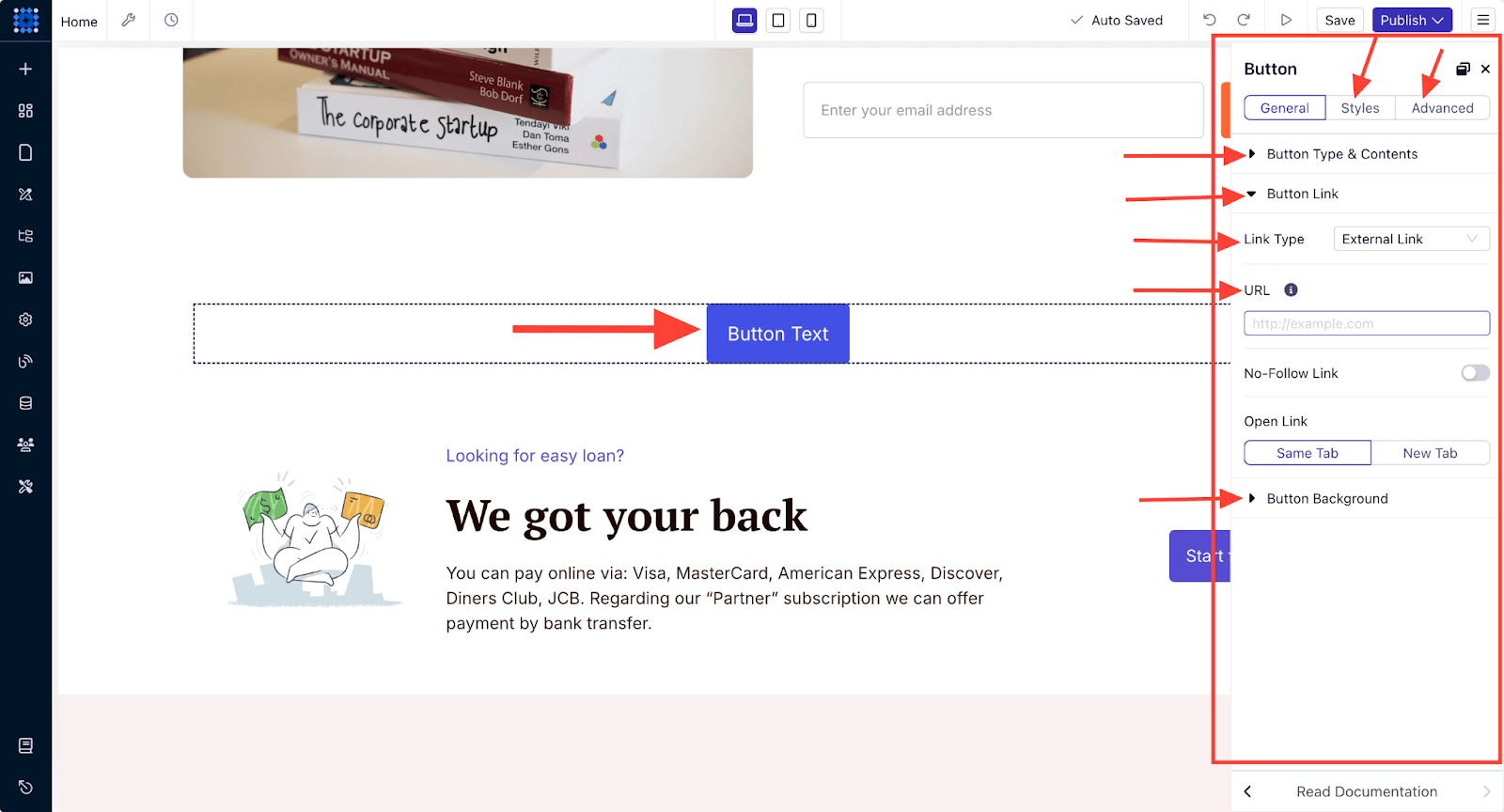The width and height of the screenshot is (1504, 812).
Task: Switch to the Advanced tab
Action: (x=1442, y=108)
